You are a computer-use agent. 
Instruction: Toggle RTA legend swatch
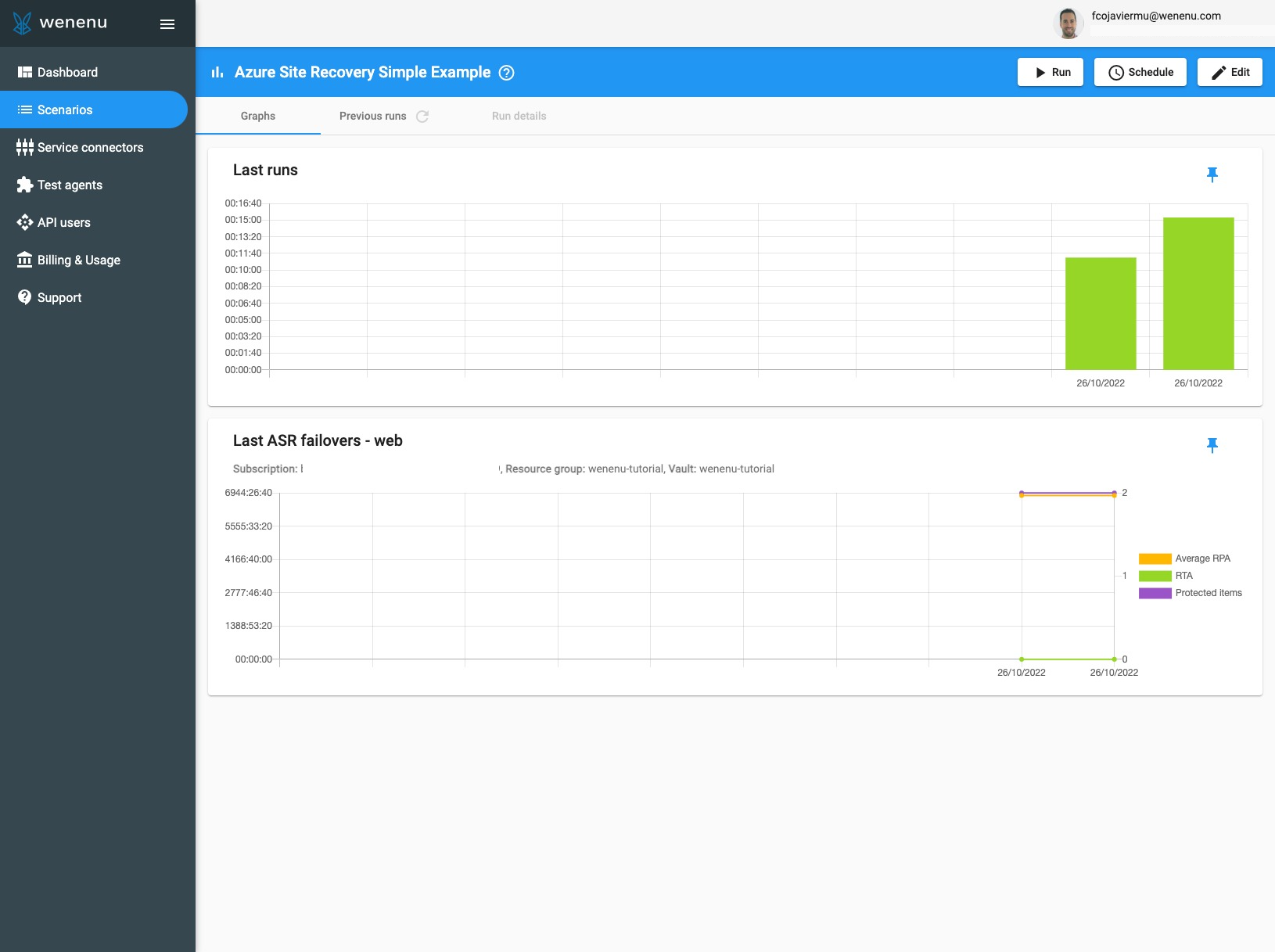coord(1155,576)
